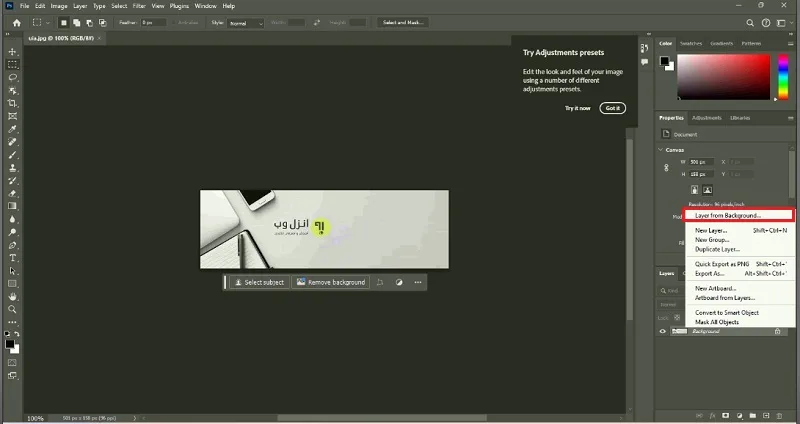Select the Move tool
The image size is (800, 424).
(x=12, y=52)
